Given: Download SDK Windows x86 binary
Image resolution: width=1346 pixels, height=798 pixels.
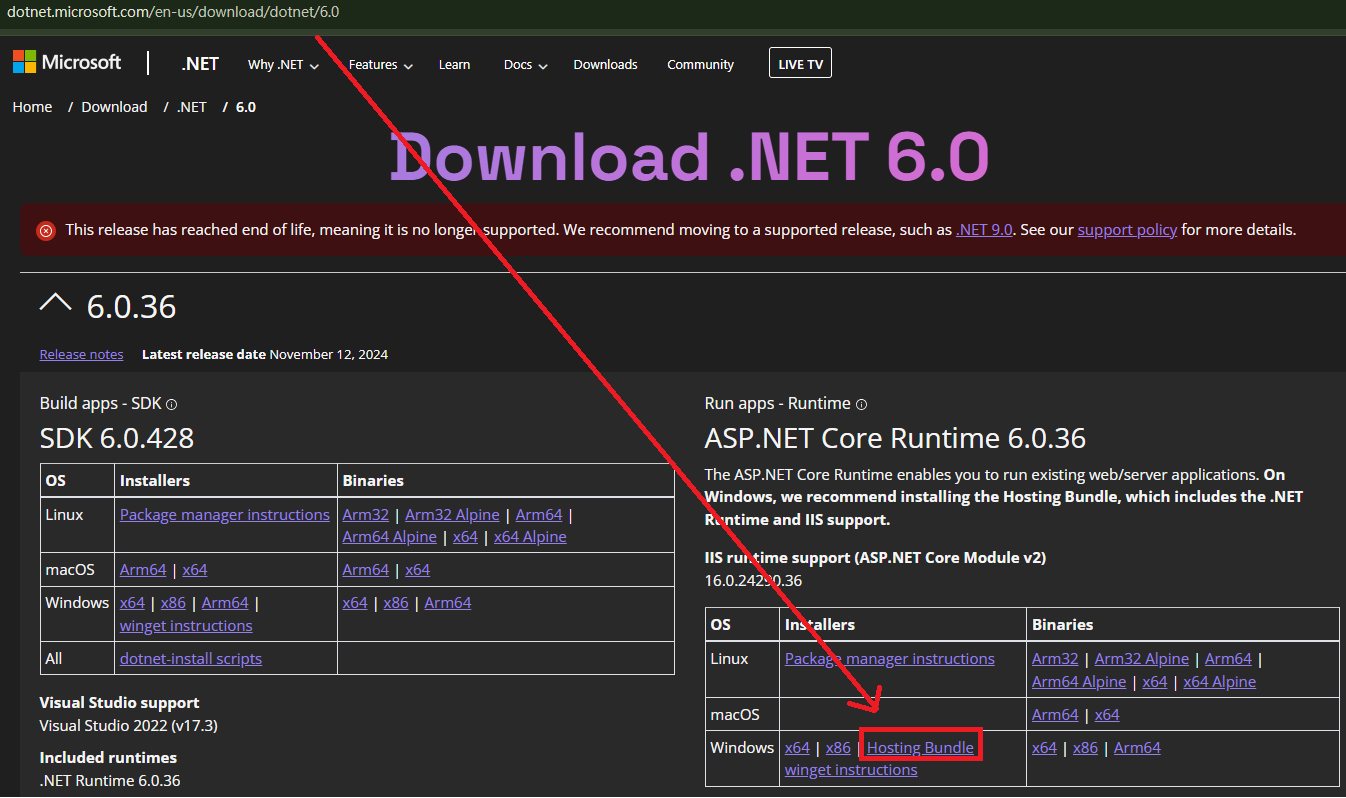Looking at the screenshot, I should click(396, 603).
